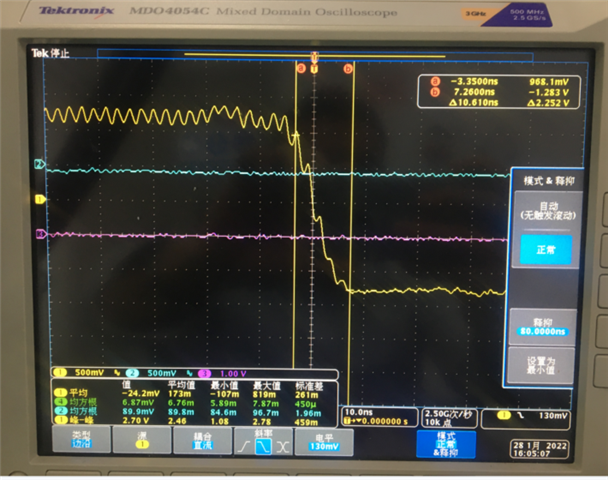Screen dimensions: 608x480
Task: Click the 模式 & 释抑 side menu title
Action: click(549, 181)
